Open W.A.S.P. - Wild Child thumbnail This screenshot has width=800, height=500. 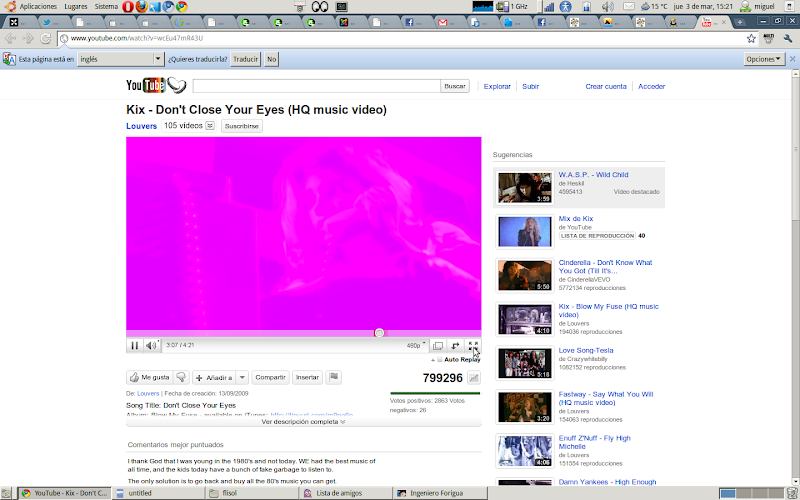[x=525, y=188]
